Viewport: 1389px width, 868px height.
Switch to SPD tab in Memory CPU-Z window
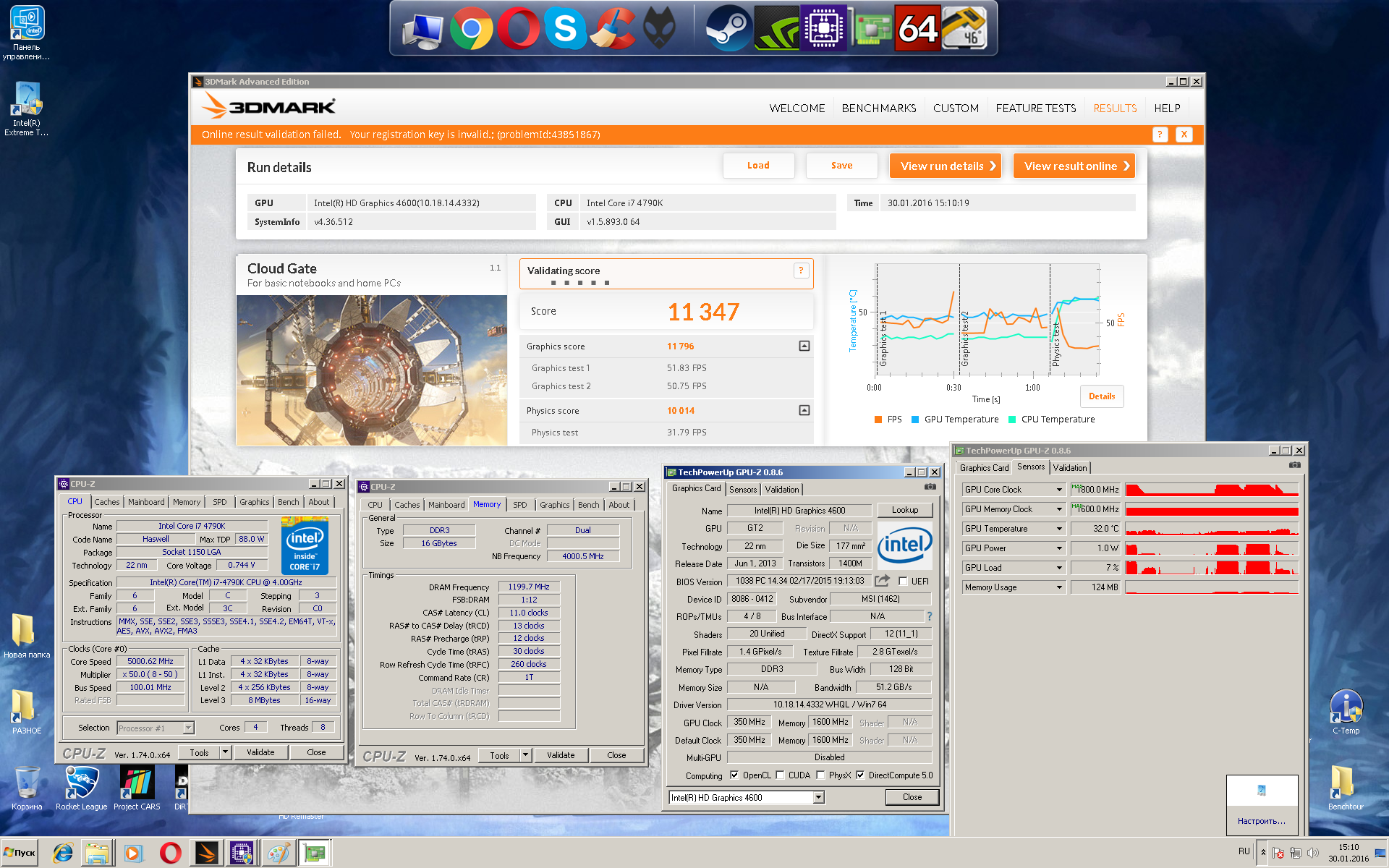[520, 505]
